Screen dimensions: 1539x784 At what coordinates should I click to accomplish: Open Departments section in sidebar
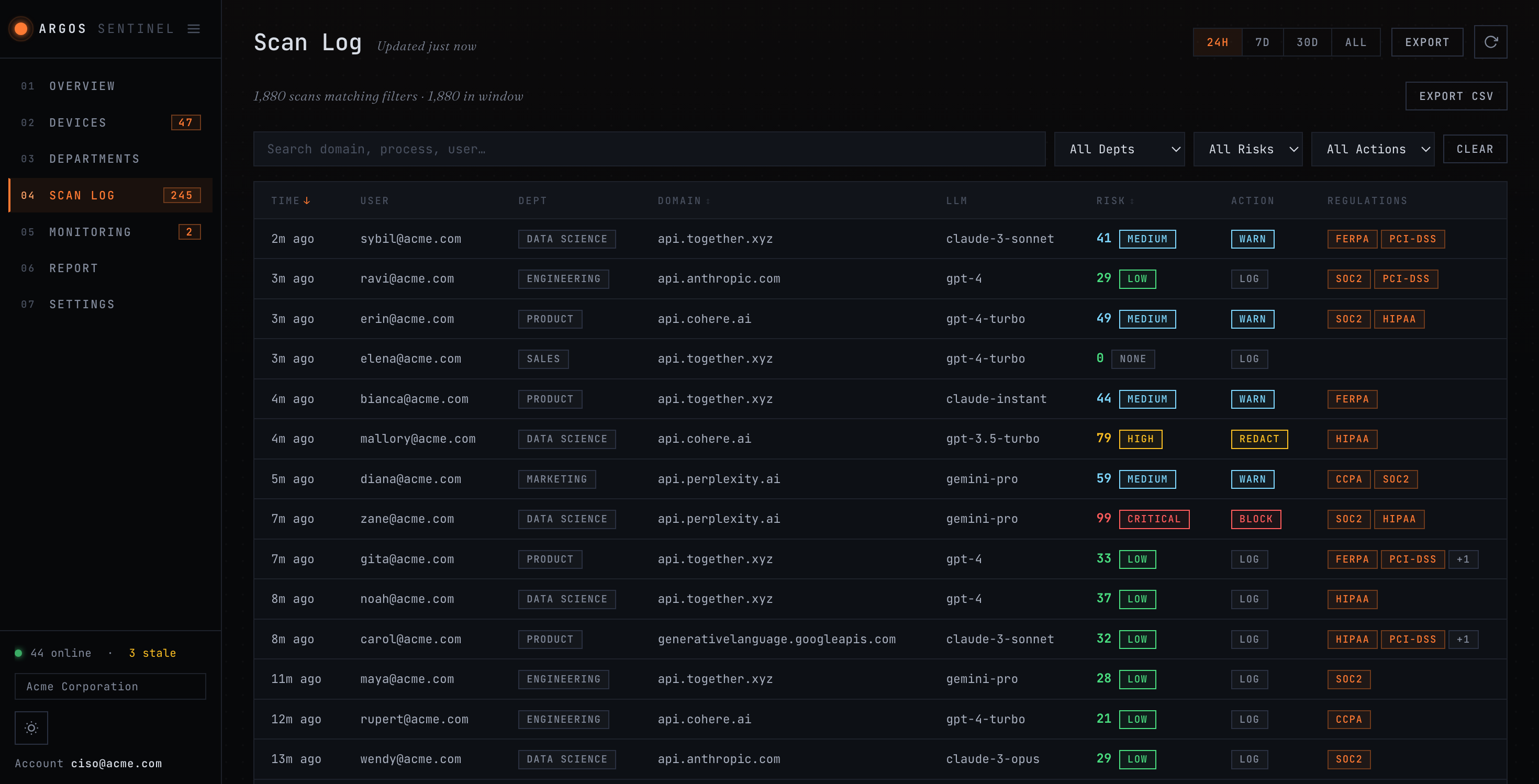coord(110,159)
